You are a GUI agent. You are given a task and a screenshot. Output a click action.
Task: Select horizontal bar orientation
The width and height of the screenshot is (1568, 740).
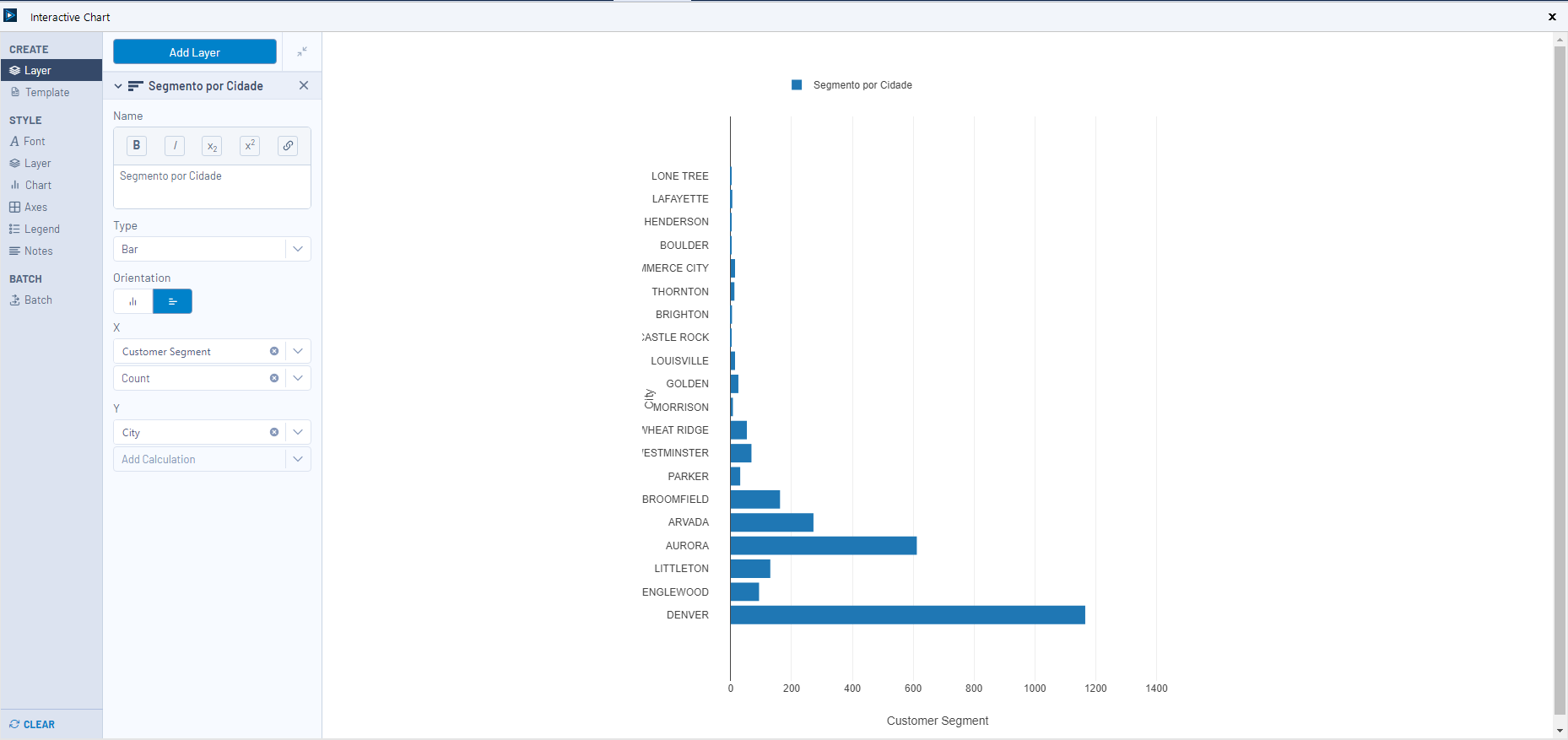pyautogui.click(x=173, y=301)
